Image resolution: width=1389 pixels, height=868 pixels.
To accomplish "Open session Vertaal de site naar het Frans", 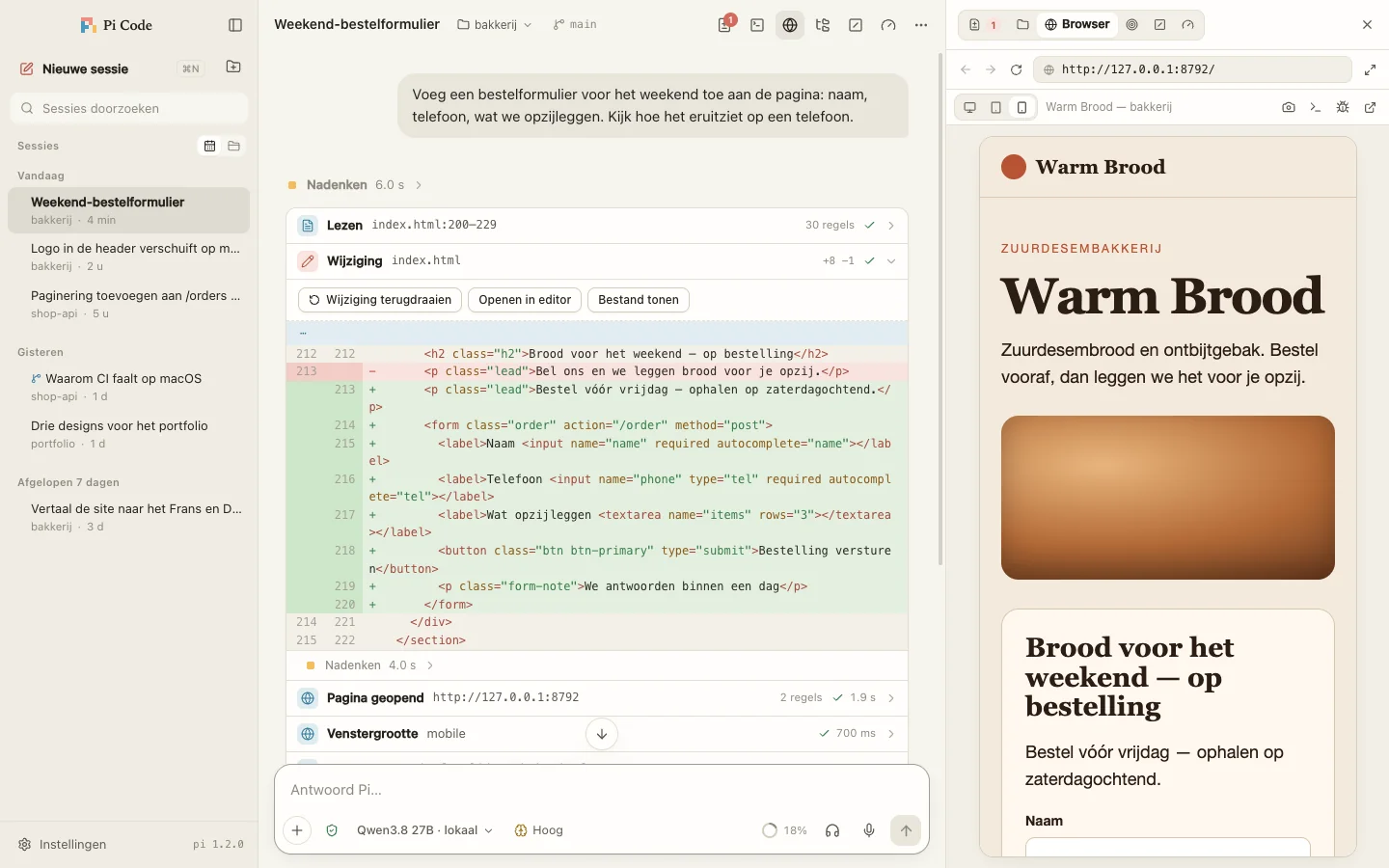I will coord(128,517).
